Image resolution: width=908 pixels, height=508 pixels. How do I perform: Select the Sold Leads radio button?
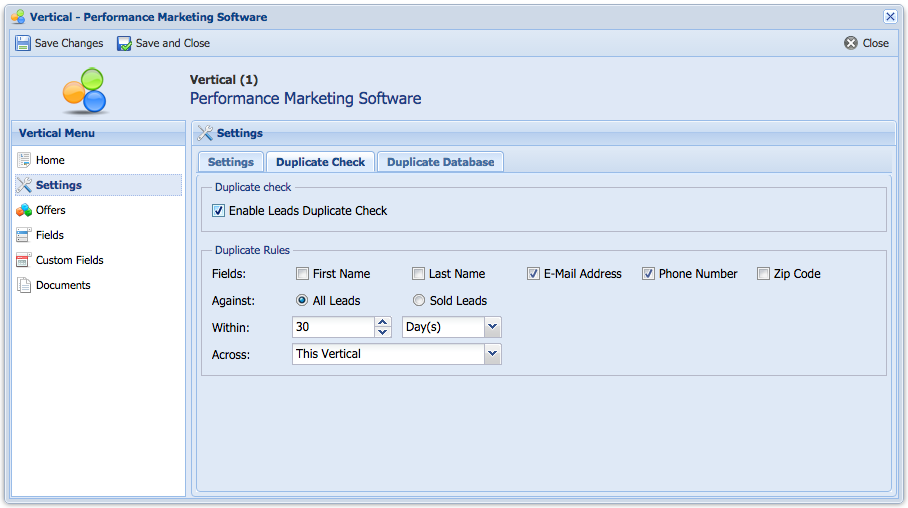click(419, 301)
